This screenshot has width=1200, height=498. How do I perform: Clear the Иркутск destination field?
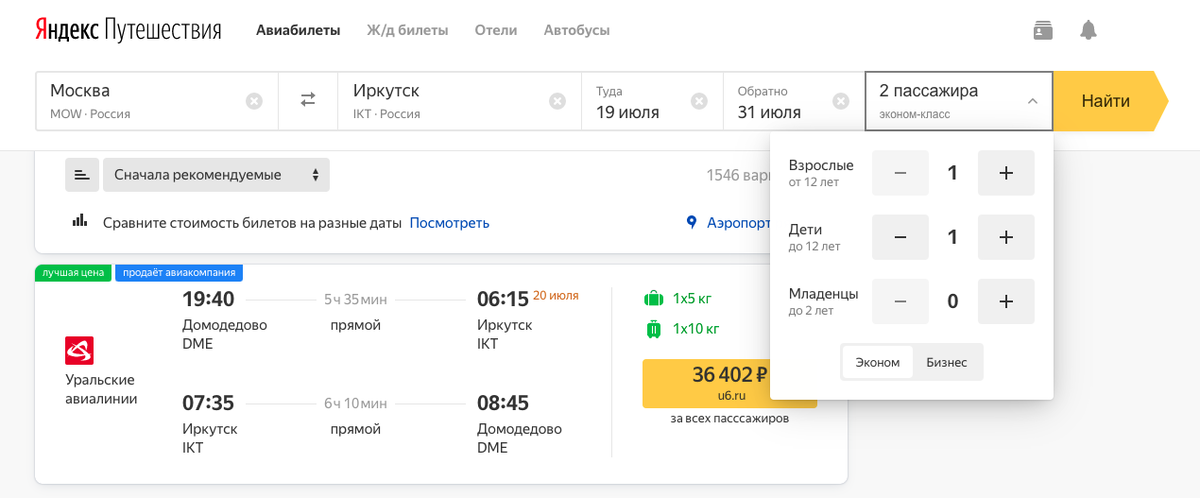(x=557, y=100)
